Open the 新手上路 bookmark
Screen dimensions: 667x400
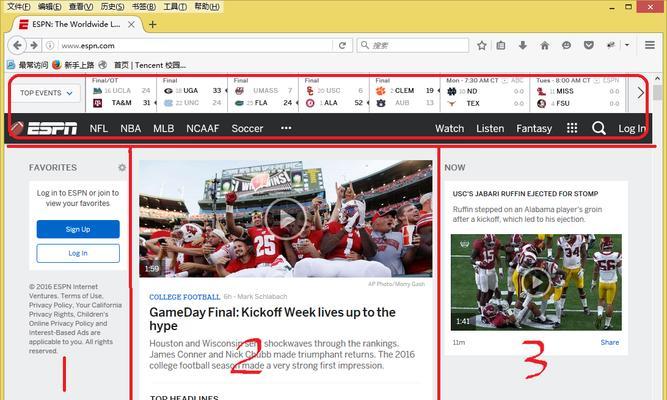(73, 65)
